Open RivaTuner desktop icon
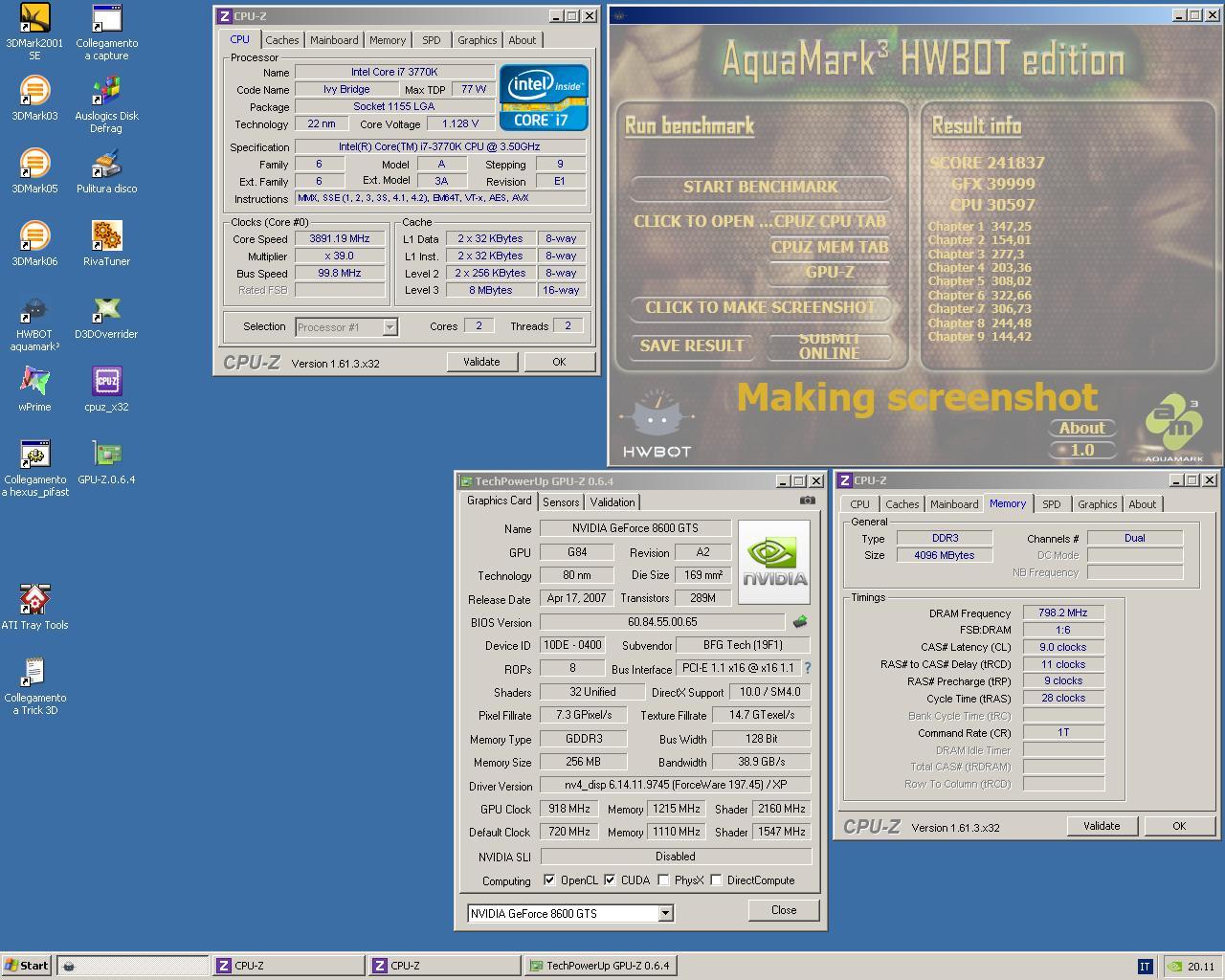 106,244
